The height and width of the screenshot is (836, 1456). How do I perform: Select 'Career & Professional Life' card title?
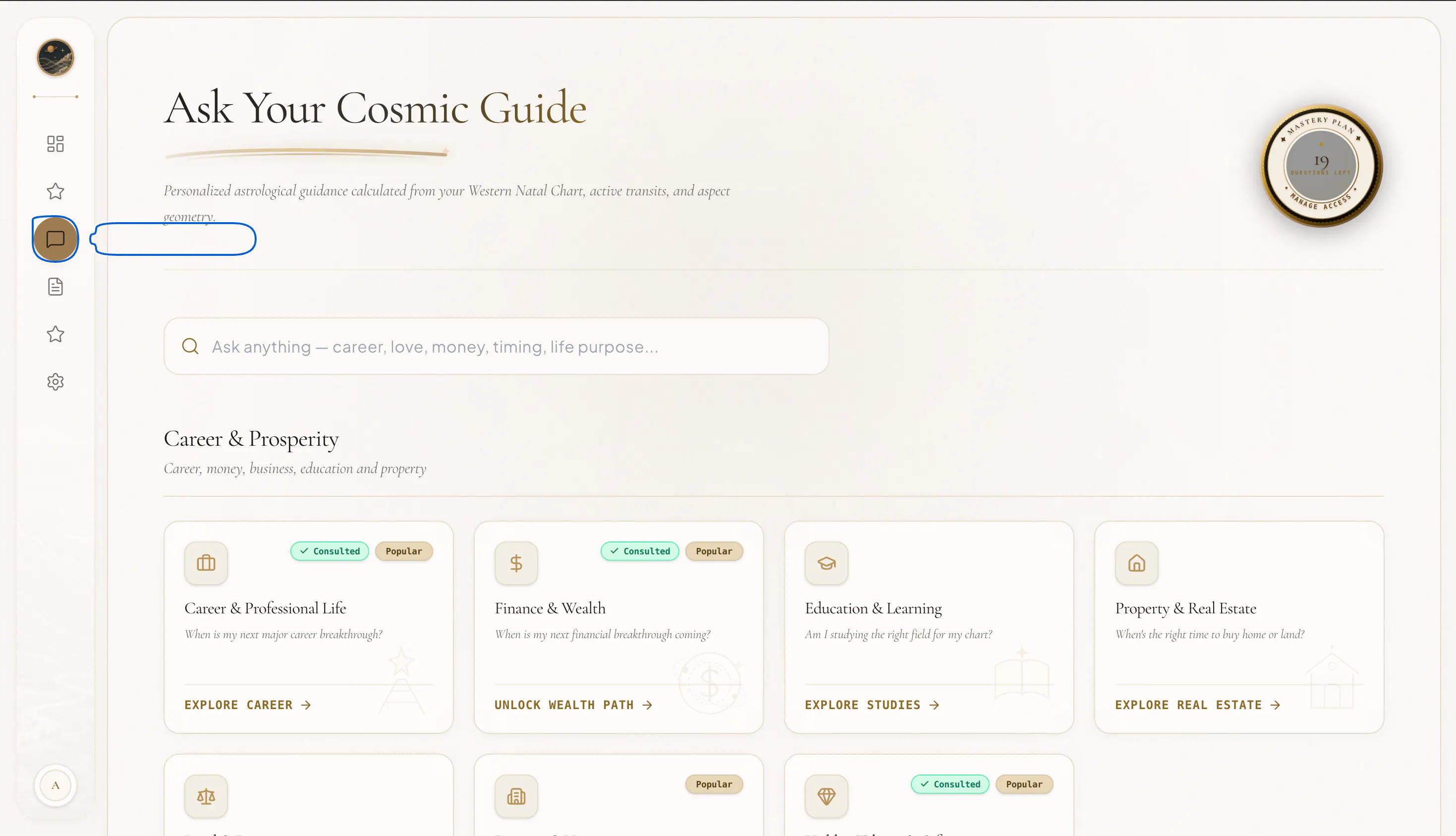[266, 608]
